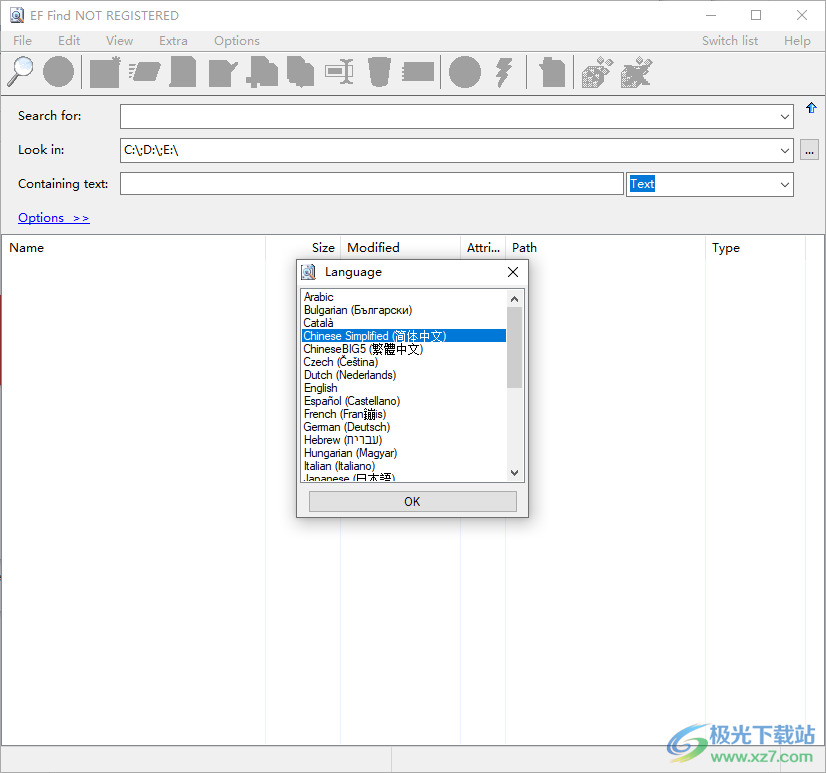Open the Extra menu
The height and width of the screenshot is (773, 826).
point(173,41)
